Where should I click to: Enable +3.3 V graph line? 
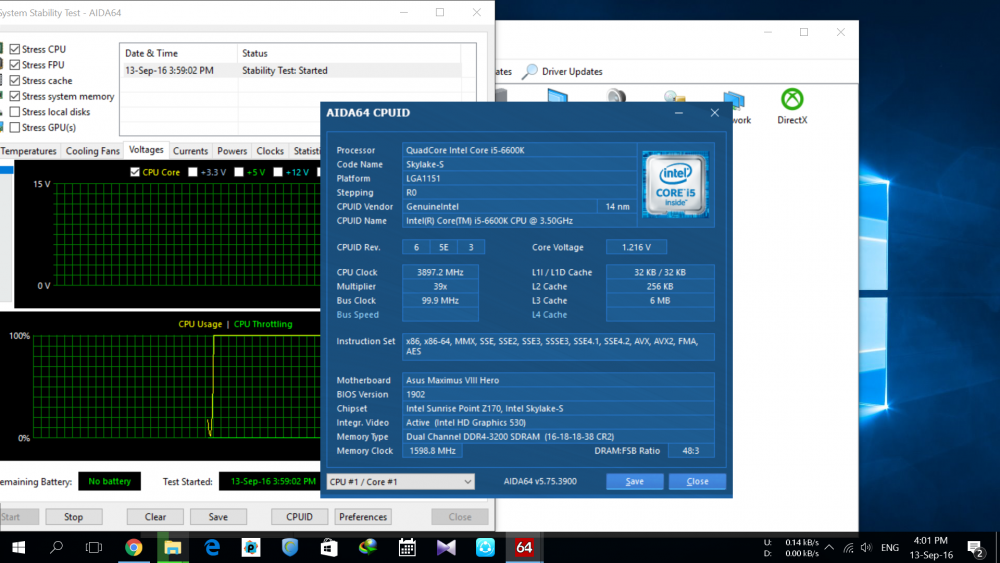193,172
